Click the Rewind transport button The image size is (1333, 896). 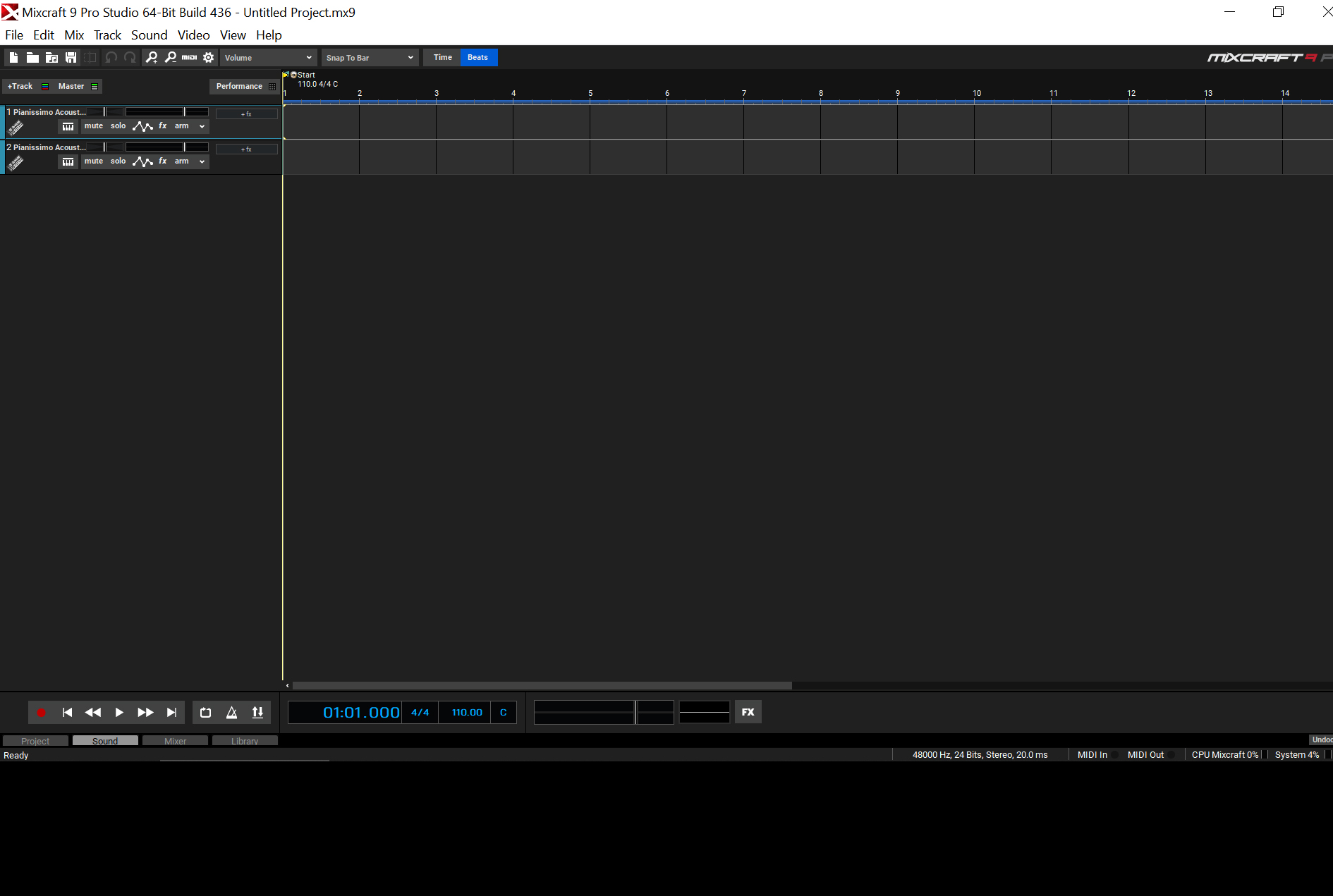click(x=93, y=713)
